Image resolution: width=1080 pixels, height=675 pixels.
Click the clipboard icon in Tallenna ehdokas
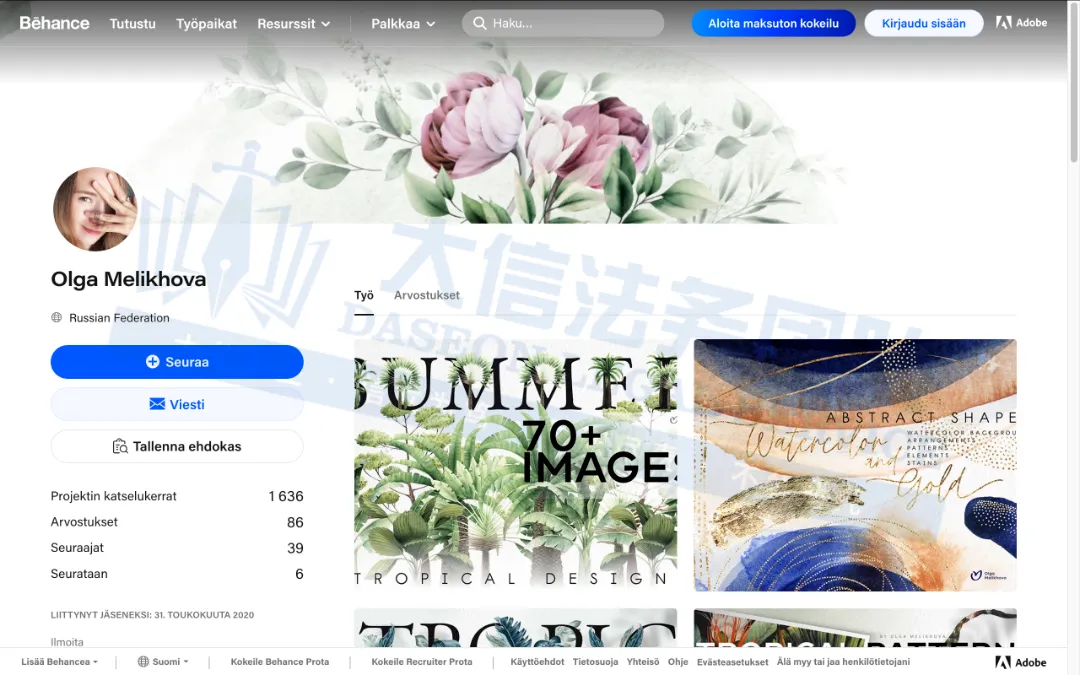click(x=120, y=446)
